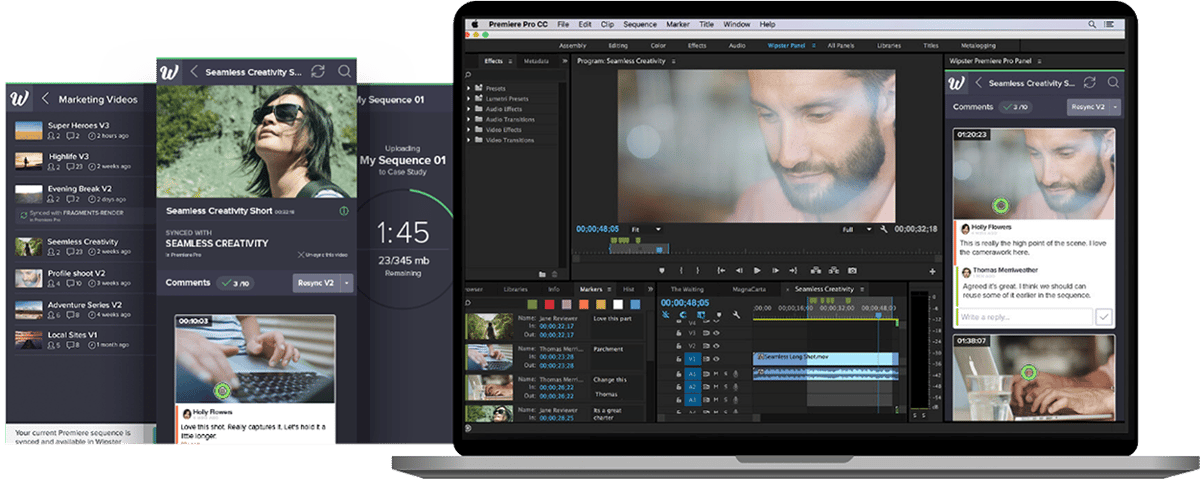Viewport: 1200px width, 479px height.
Task: Select the green marker color swatch
Action: pyautogui.click(x=530, y=303)
